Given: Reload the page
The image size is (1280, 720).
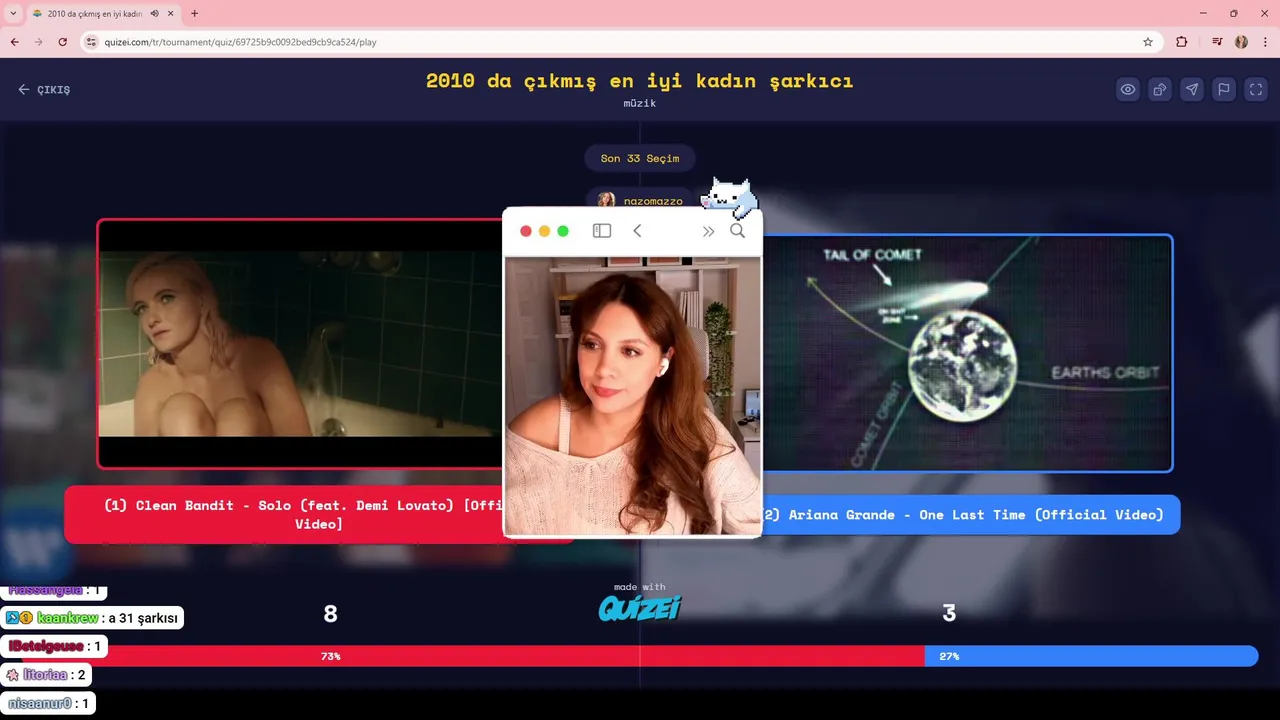Looking at the screenshot, I should click(x=62, y=42).
